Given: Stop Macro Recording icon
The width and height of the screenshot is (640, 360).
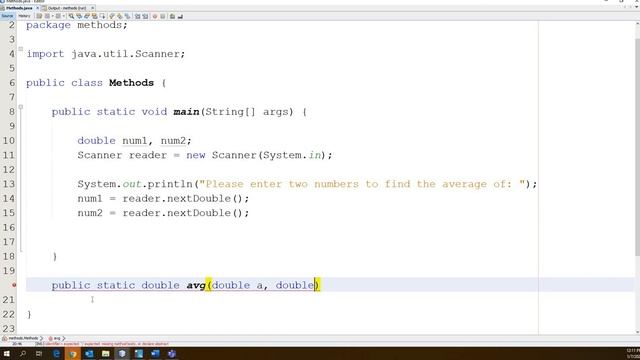Looking at the screenshot, I should pos(162,16).
